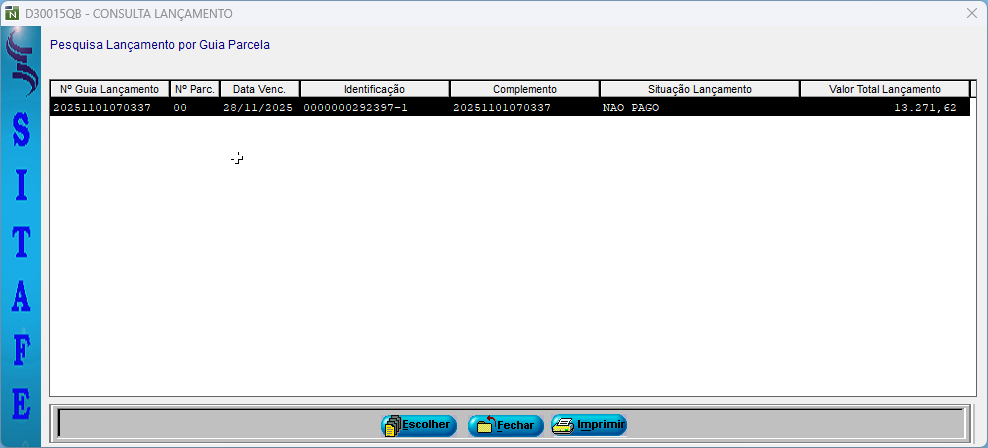The height and width of the screenshot is (448, 988).
Task: Select the NAO PAGO status cell
Action: click(631, 107)
